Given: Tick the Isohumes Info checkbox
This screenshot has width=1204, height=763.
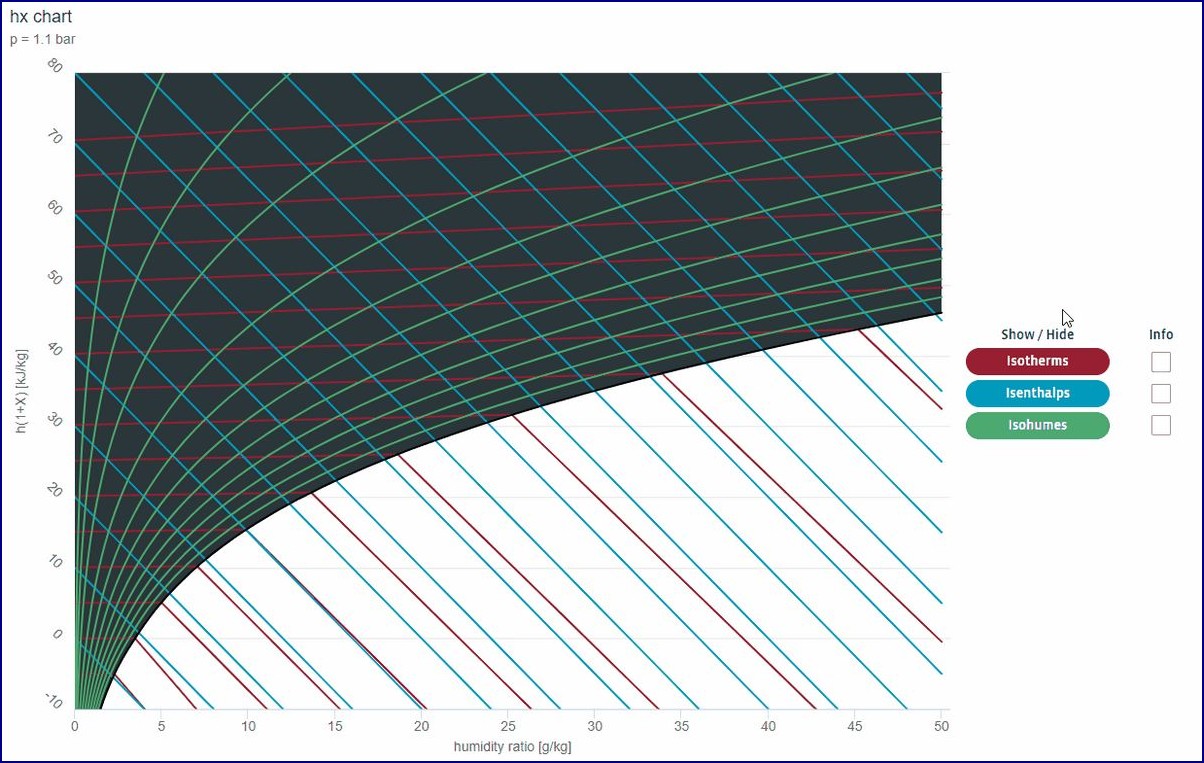Looking at the screenshot, I should (1160, 426).
